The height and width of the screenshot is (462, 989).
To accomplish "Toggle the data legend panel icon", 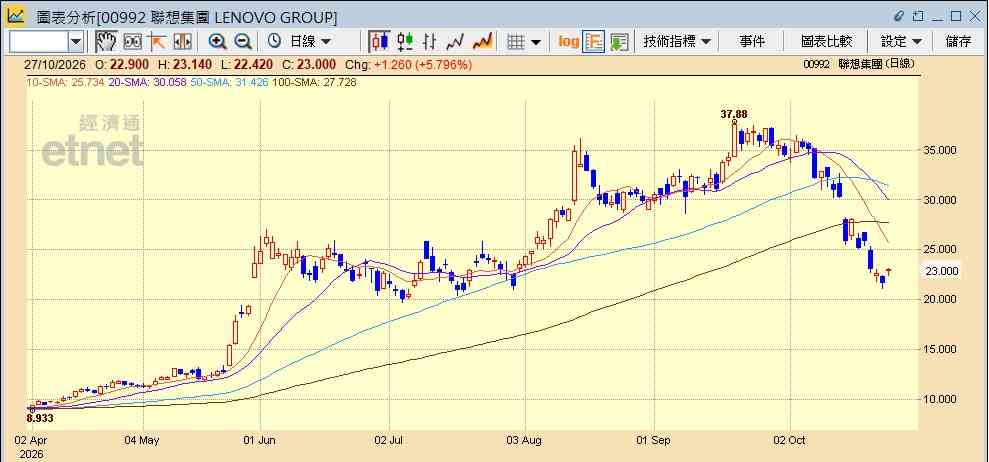I will (594, 42).
